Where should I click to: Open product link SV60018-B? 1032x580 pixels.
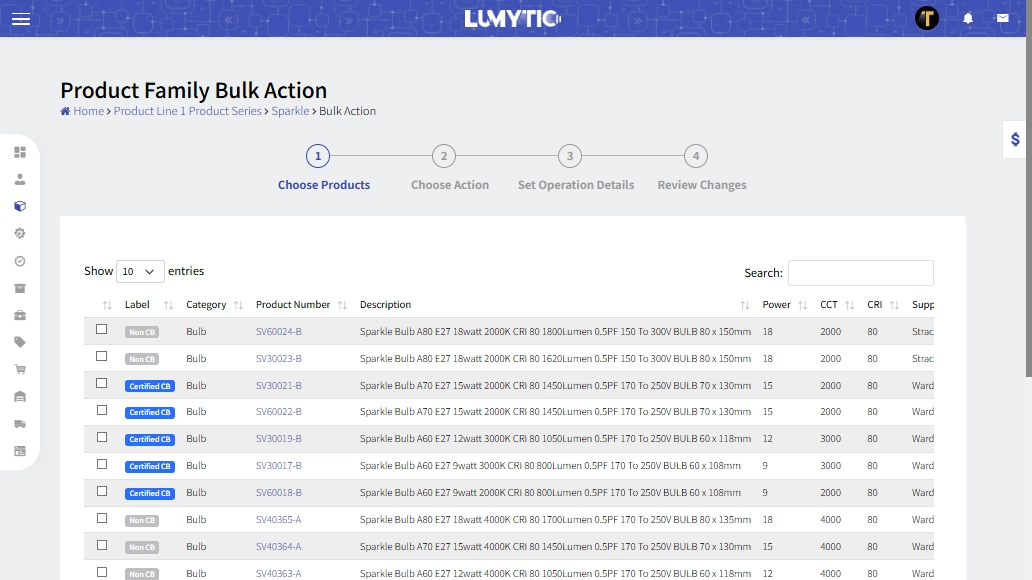pyautogui.click(x=278, y=493)
